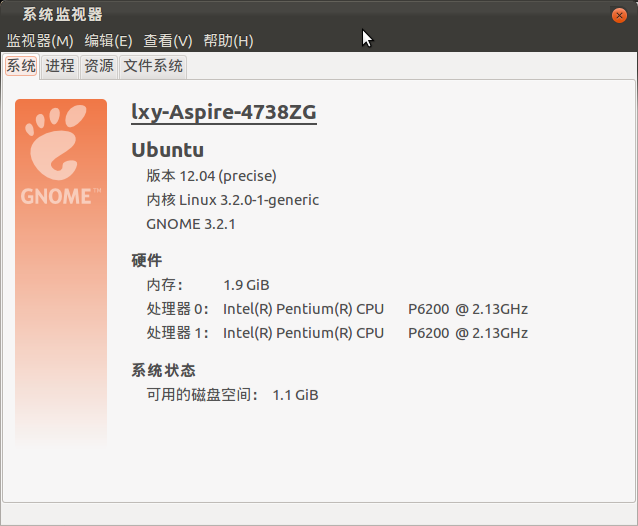638x526 pixels.
Task: Close the 系统监视器 window
Action: (619, 15)
